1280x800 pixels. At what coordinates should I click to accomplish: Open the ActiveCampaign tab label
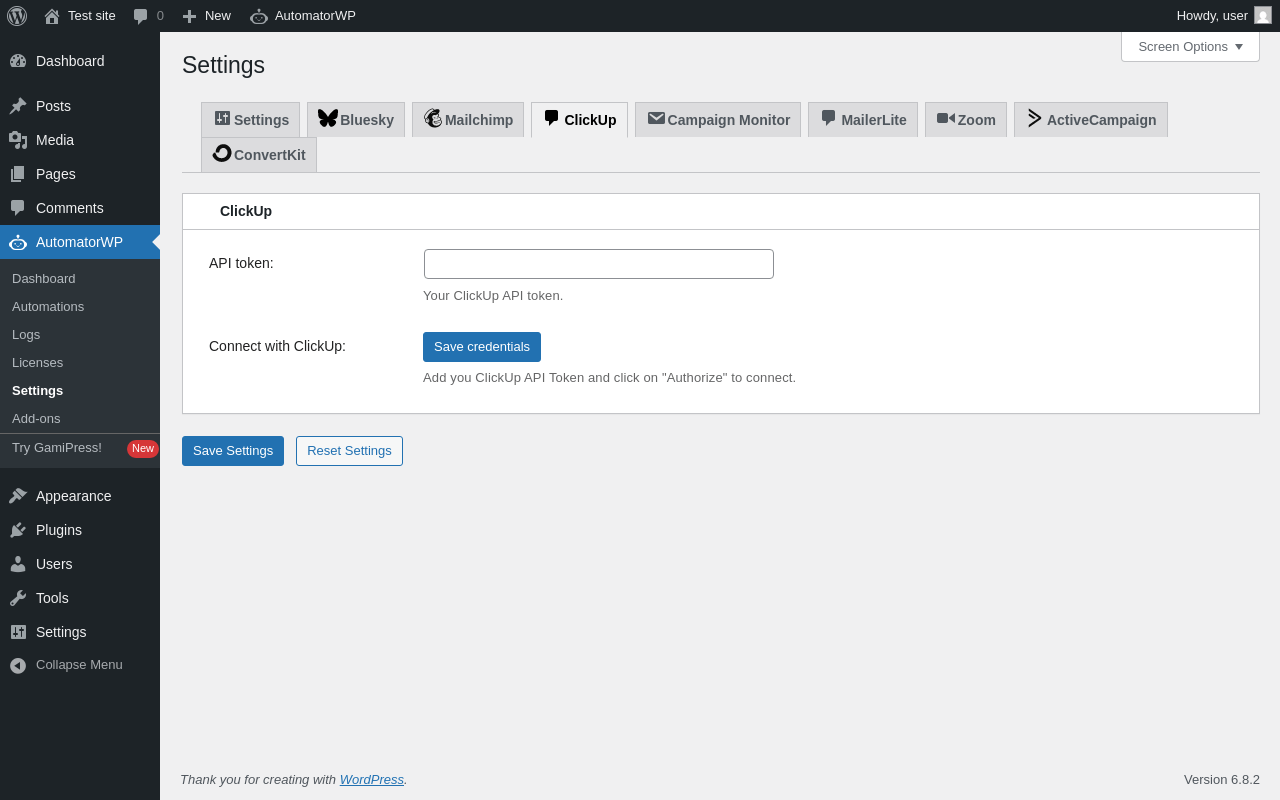coord(1102,120)
